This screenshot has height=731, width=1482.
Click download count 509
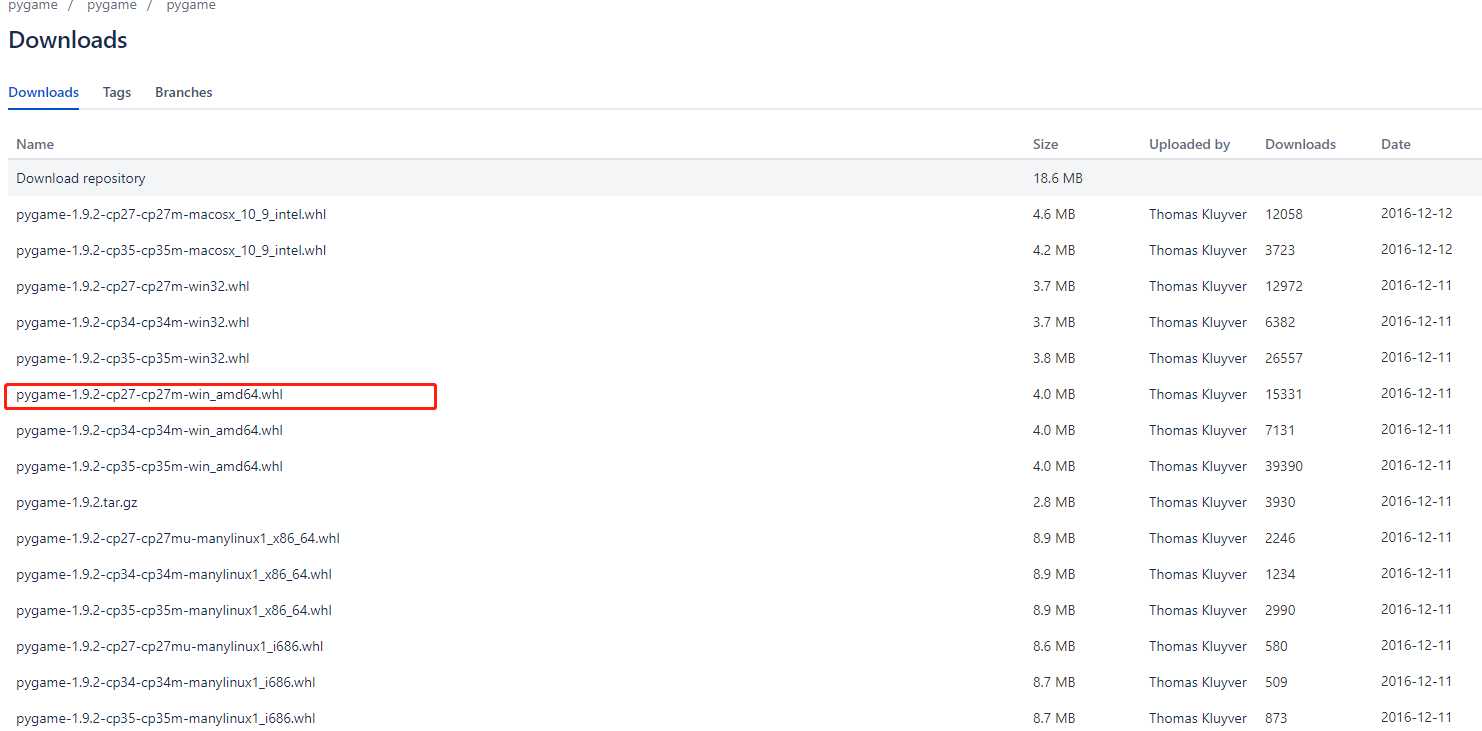pos(1276,682)
